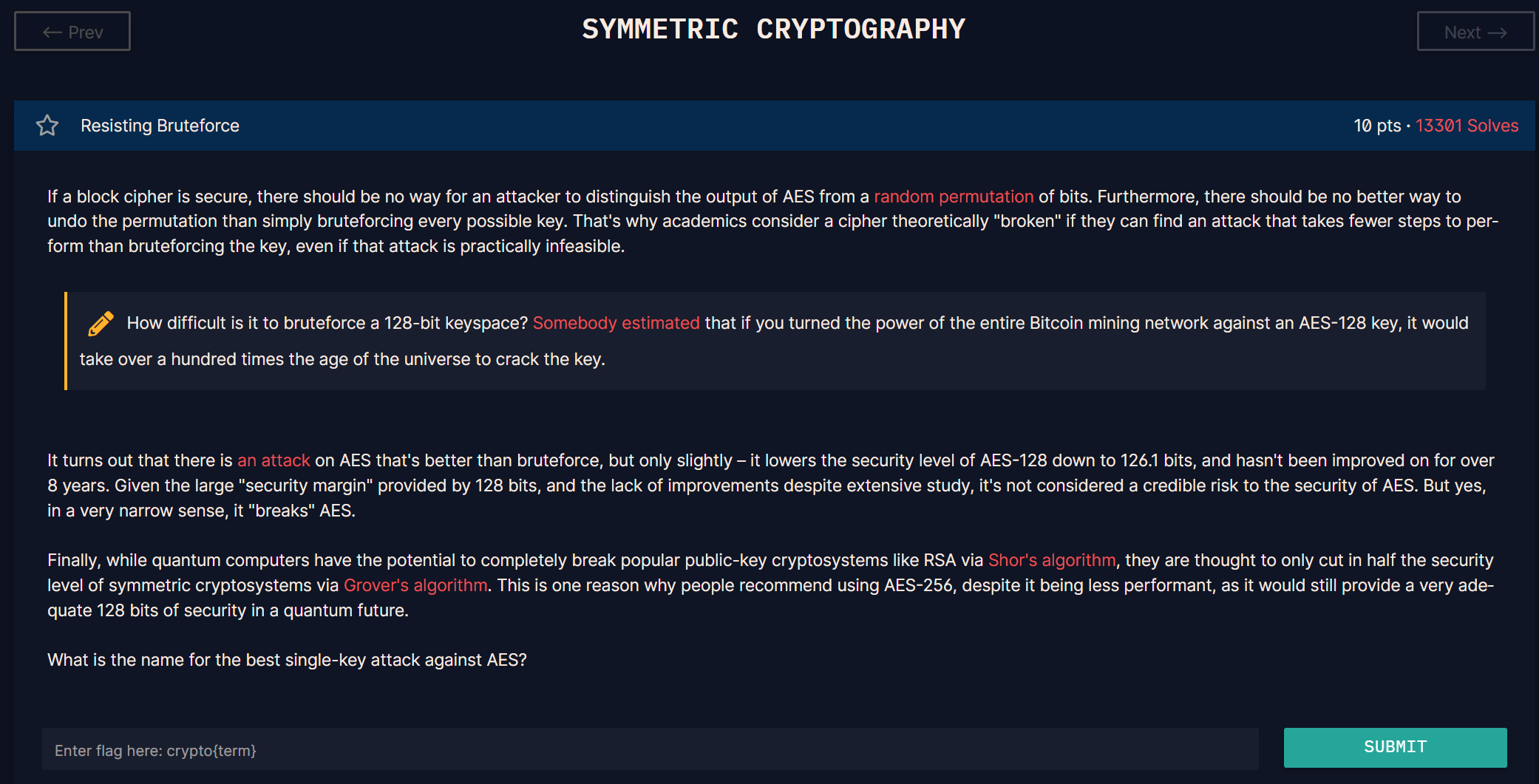The image size is (1539, 784).
Task: Click the final question about single-key attack
Action: point(287,660)
